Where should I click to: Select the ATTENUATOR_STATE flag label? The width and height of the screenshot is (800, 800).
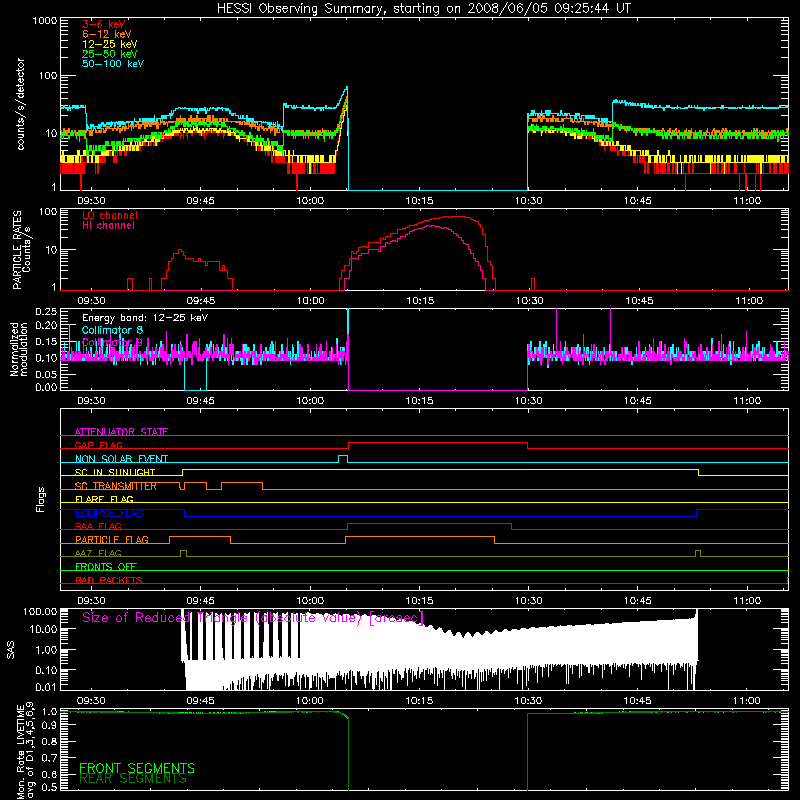click(x=121, y=432)
